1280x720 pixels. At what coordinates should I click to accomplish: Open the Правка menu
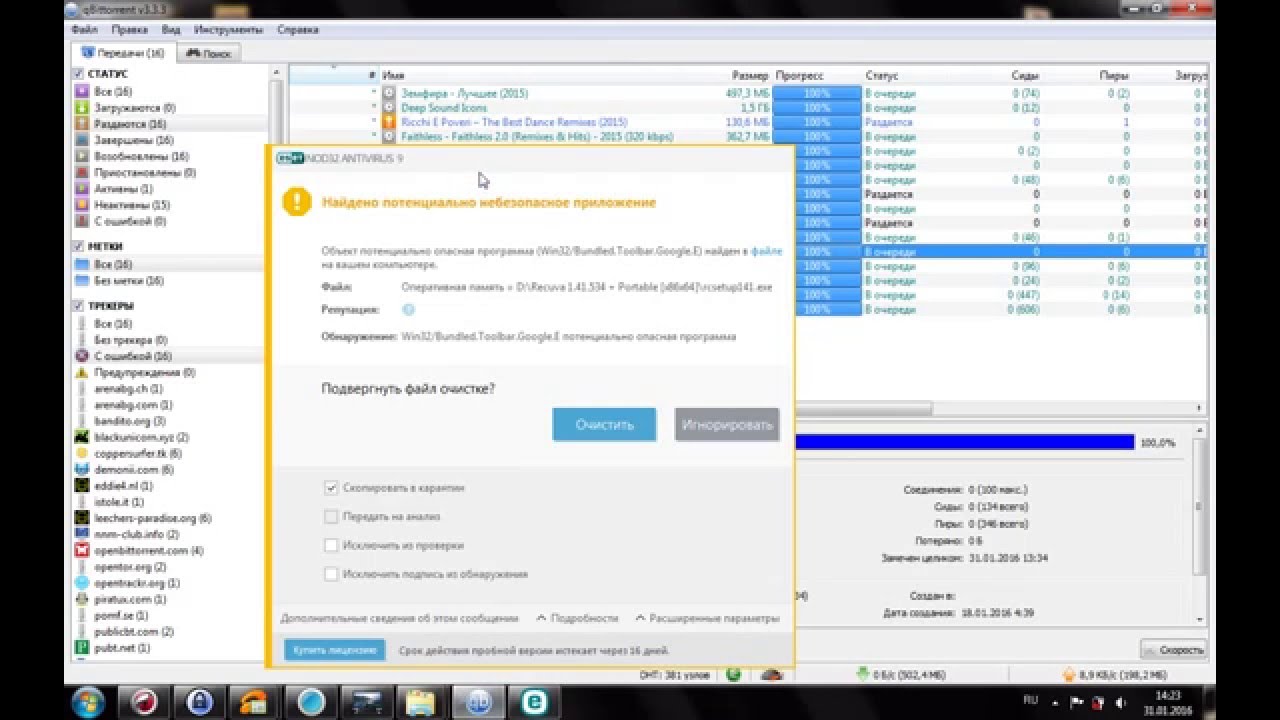(x=130, y=30)
